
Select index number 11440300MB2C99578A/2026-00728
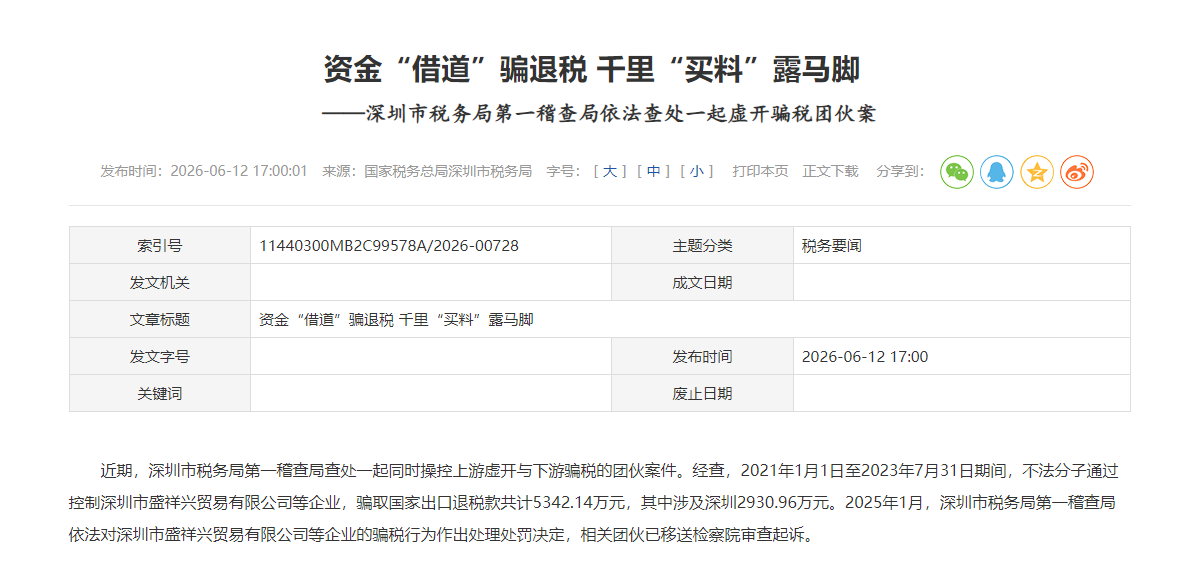[x=390, y=246]
